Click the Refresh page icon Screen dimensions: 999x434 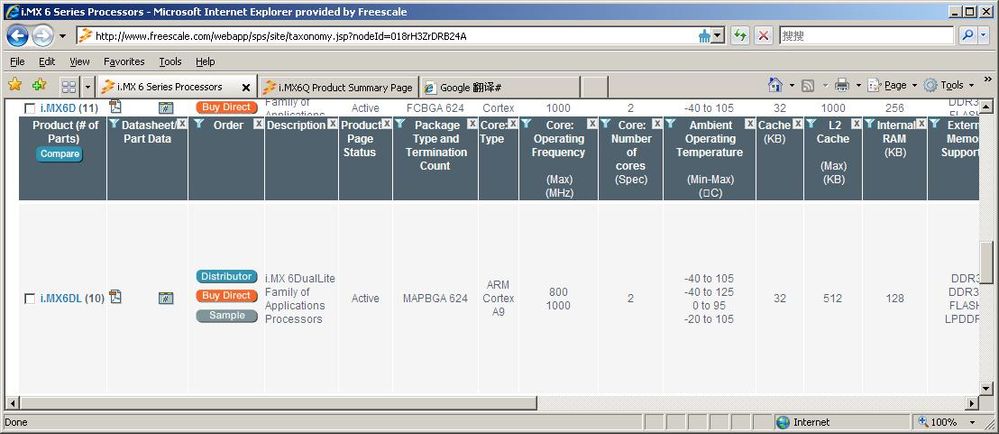739,36
